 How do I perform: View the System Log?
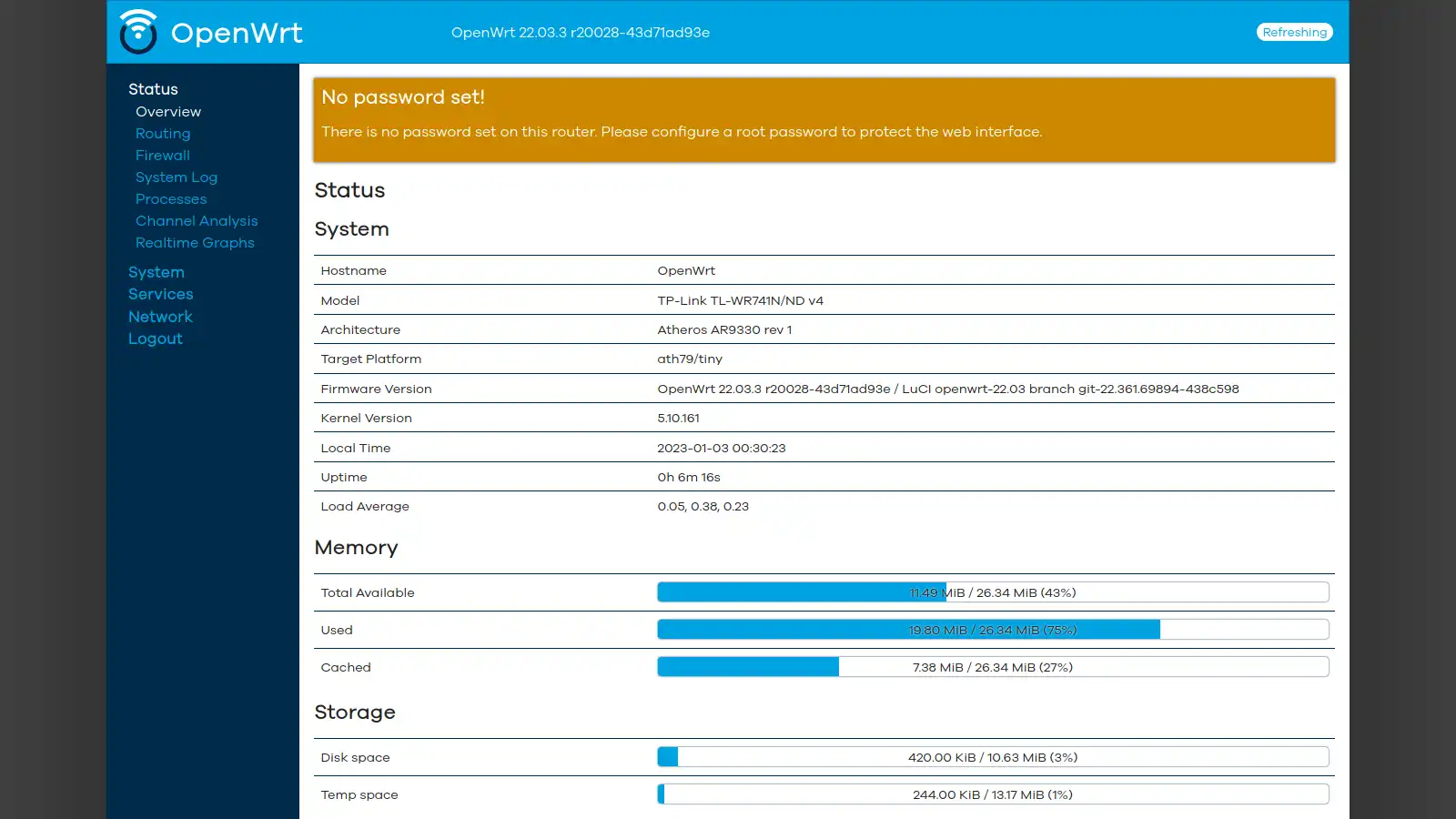coord(176,177)
